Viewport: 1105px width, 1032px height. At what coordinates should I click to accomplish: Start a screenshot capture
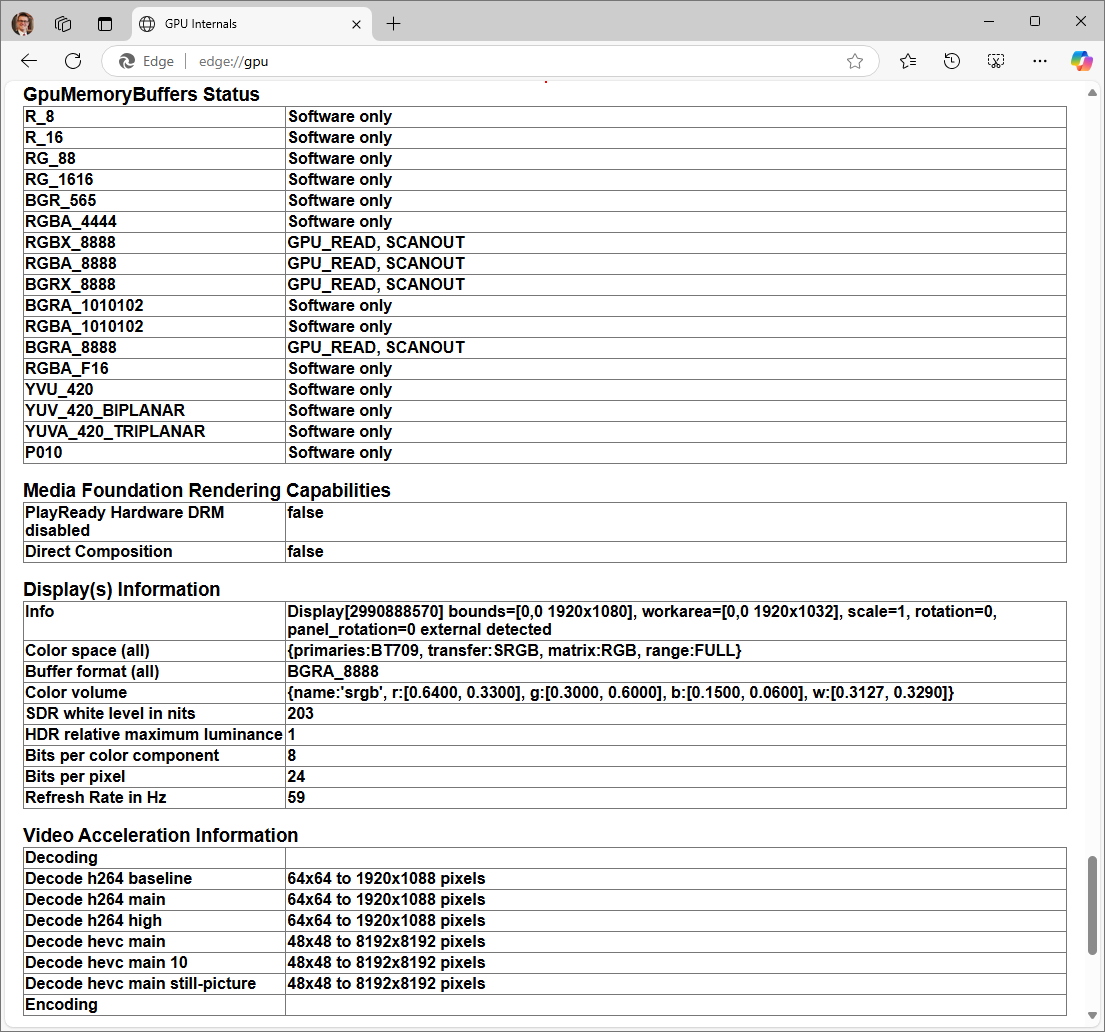(995, 61)
